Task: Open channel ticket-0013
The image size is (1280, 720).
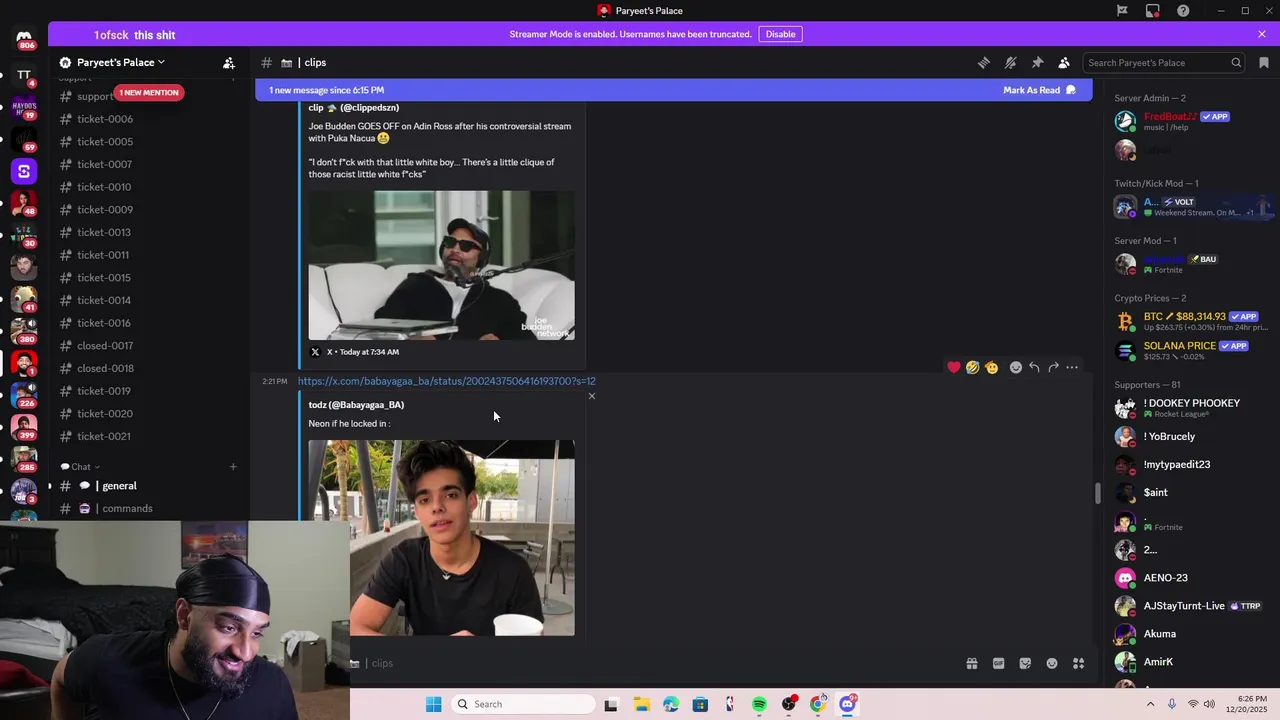Action: click(104, 232)
